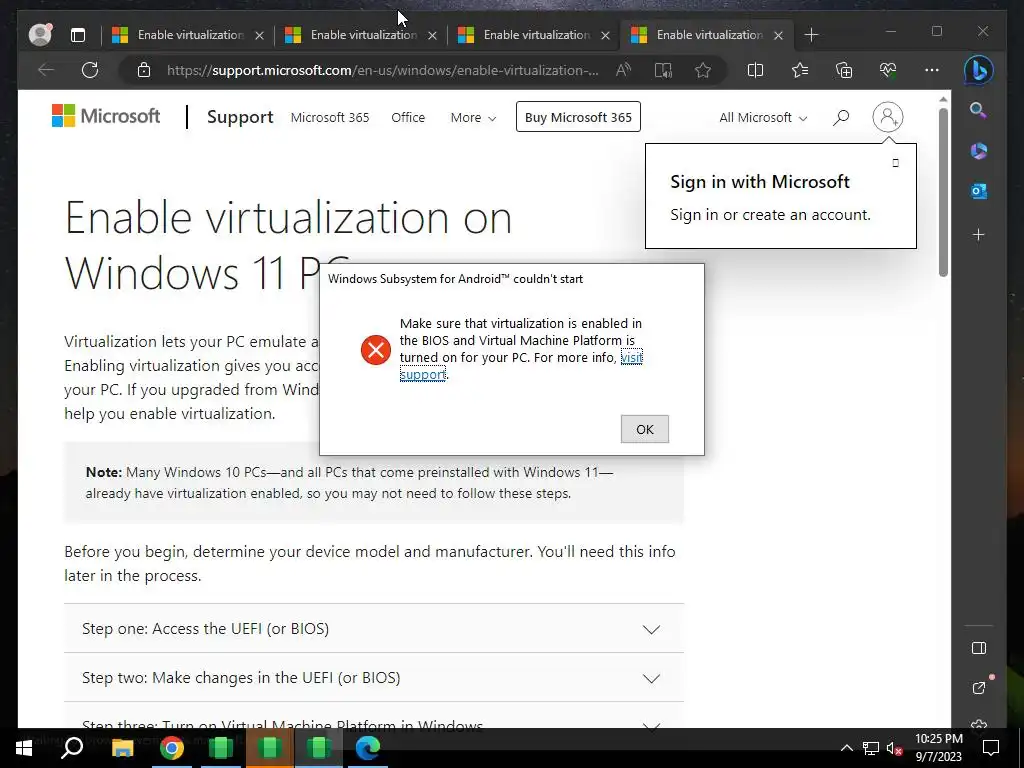Refresh the page with reload icon
The image size is (1024, 768).
(x=90, y=70)
